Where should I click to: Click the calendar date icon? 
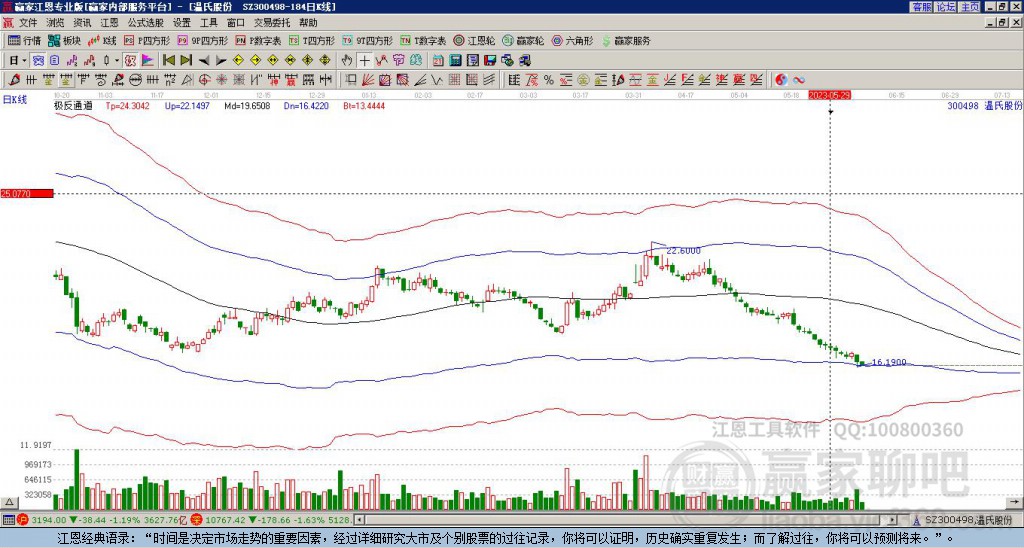point(438,61)
